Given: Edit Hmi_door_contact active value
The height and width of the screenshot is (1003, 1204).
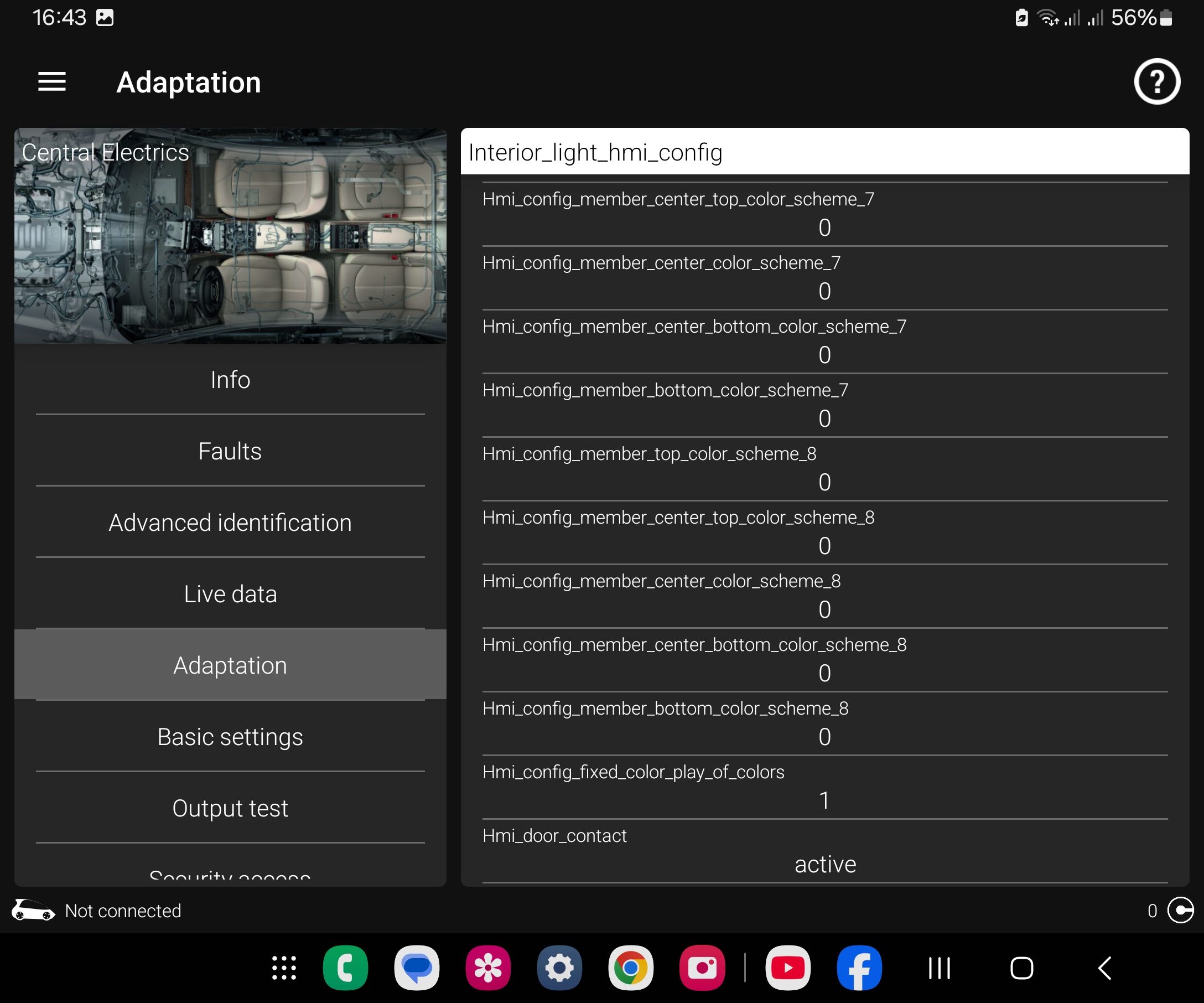Looking at the screenshot, I should click(824, 864).
